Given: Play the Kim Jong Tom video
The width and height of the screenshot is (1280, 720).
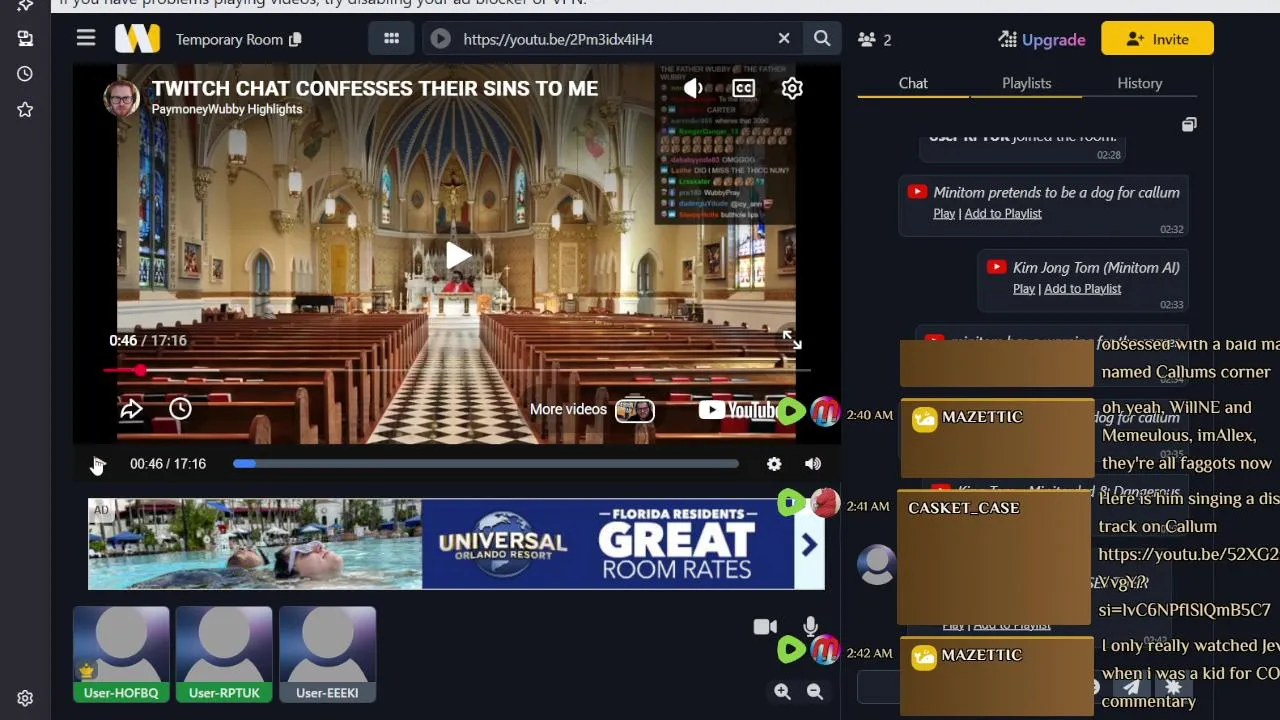Looking at the screenshot, I should point(1024,288).
